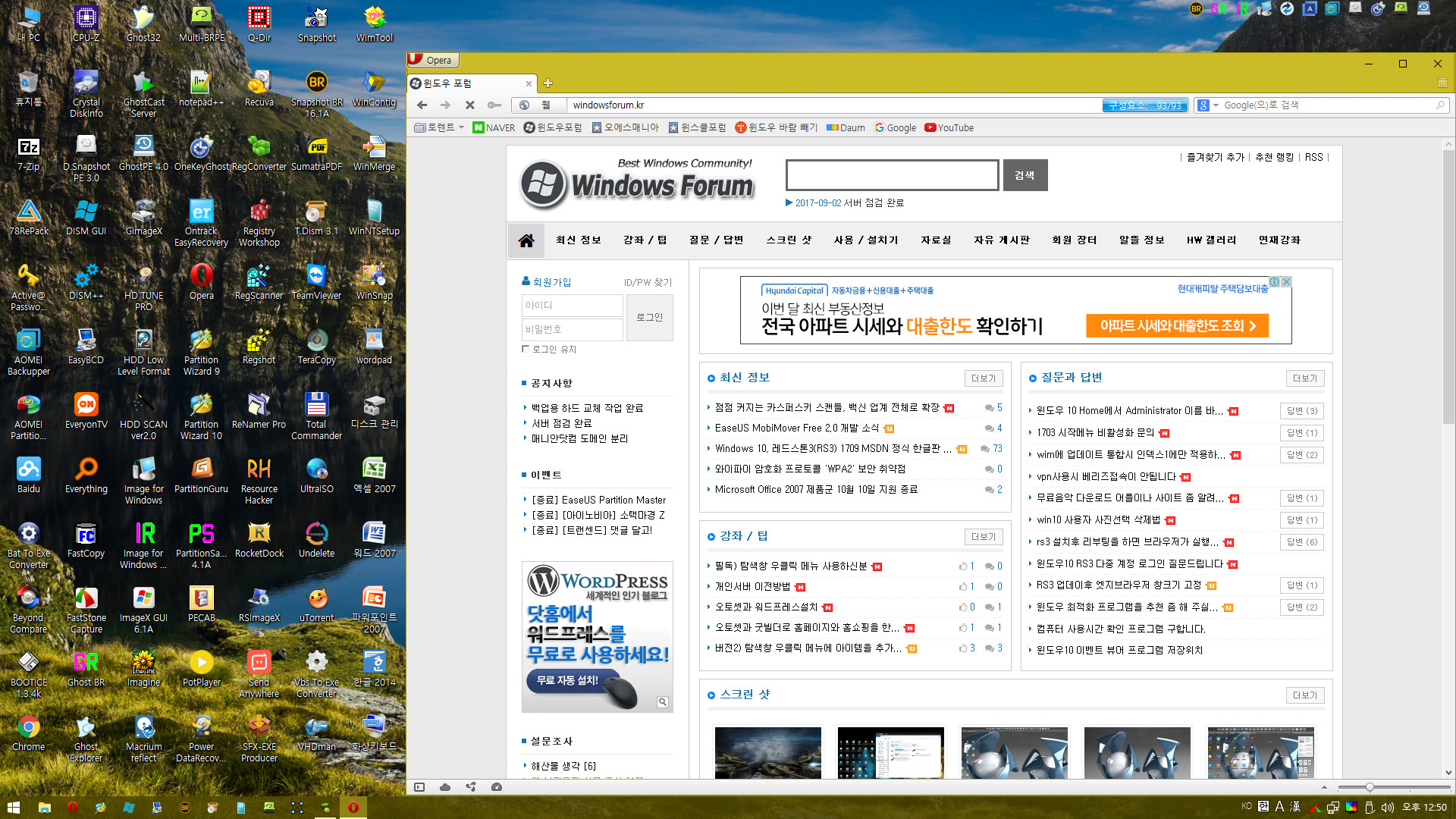Click the 비밀번호 input field
The image size is (1456, 819).
pyautogui.click(x=572, y=329)
